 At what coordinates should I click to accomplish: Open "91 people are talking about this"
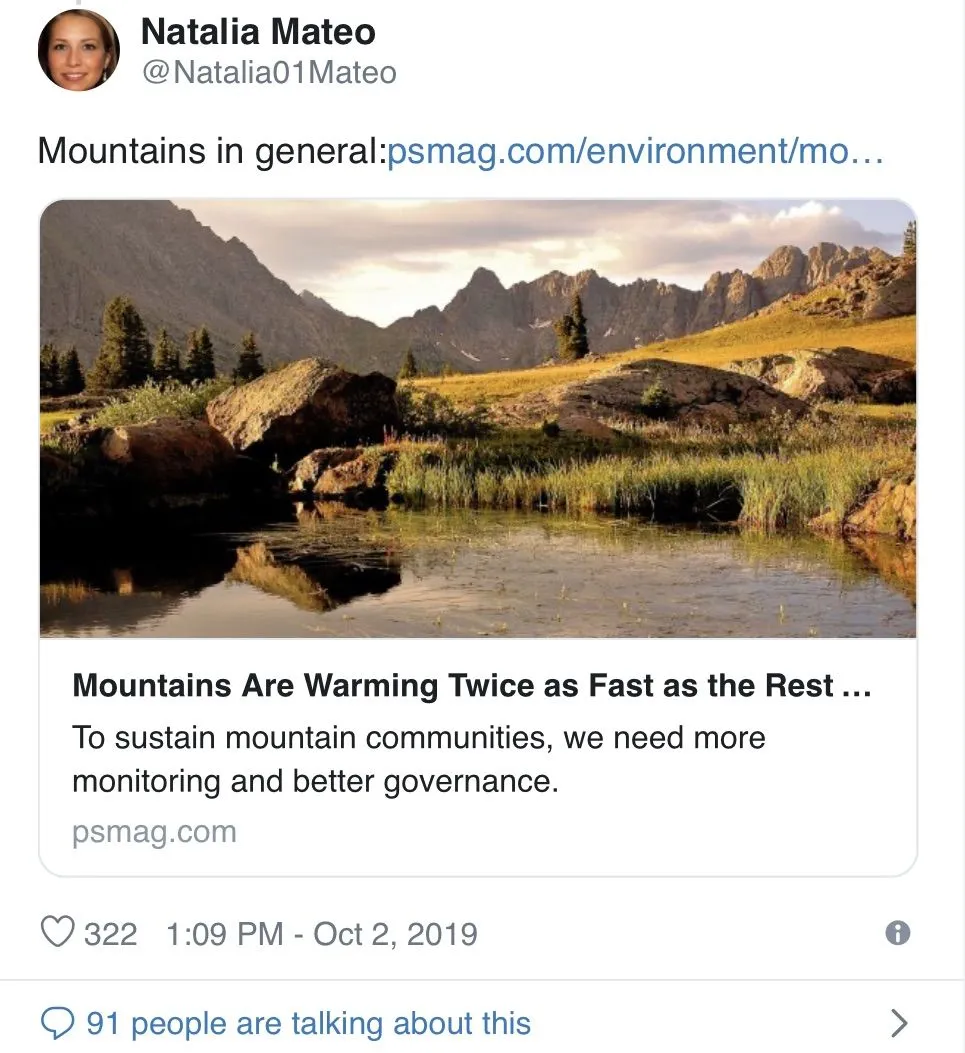click(x=308, y=1023)
